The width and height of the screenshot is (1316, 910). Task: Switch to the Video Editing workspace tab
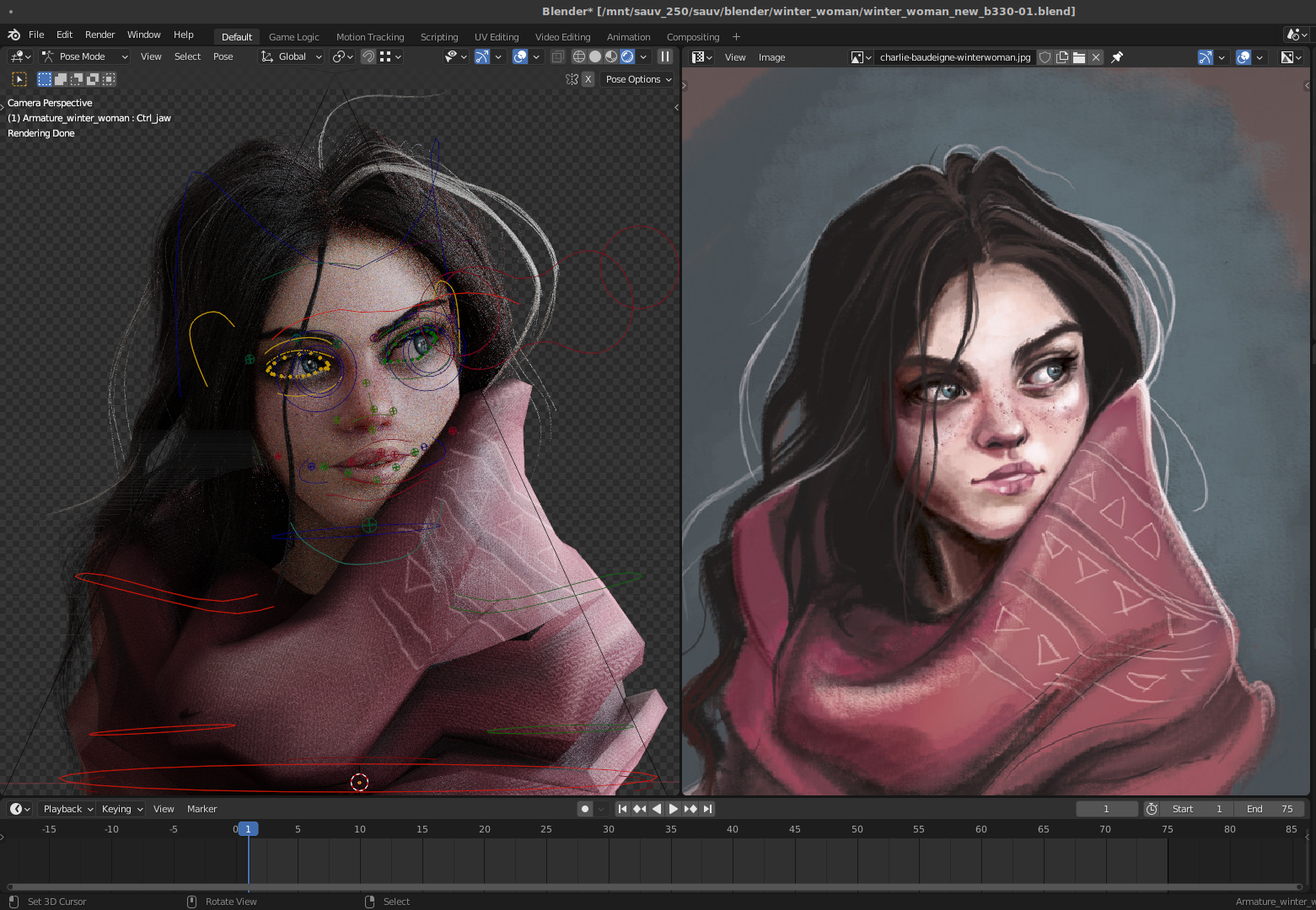562,37
